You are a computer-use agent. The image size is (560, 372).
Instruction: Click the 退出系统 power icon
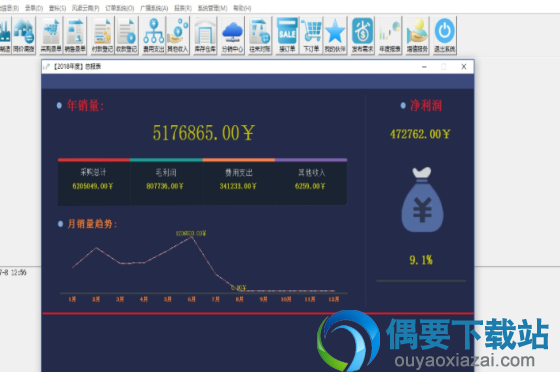point(445,35)
